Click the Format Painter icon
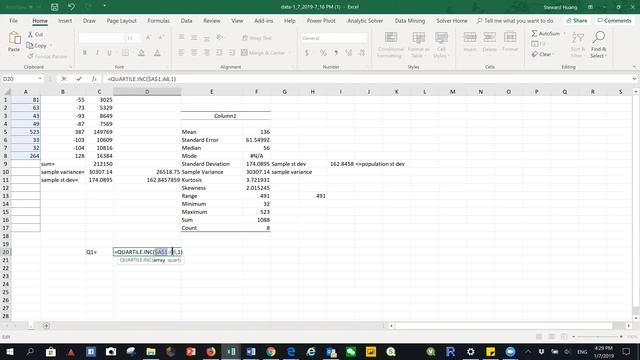Image resolution: width=640 pixels, height=360 pixels. 30,56
